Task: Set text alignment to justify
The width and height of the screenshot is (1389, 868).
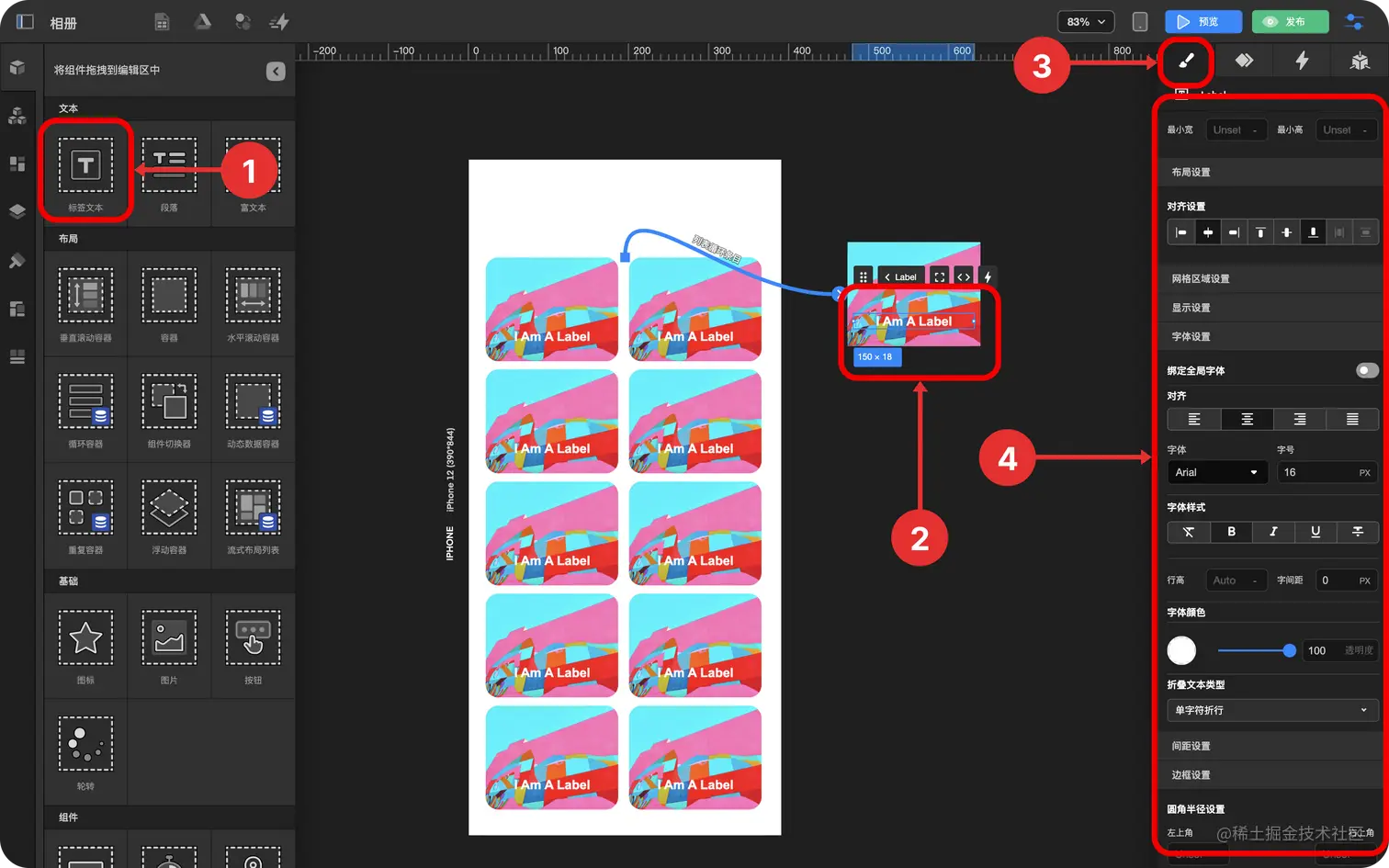Action: (x=1352, y=420)
